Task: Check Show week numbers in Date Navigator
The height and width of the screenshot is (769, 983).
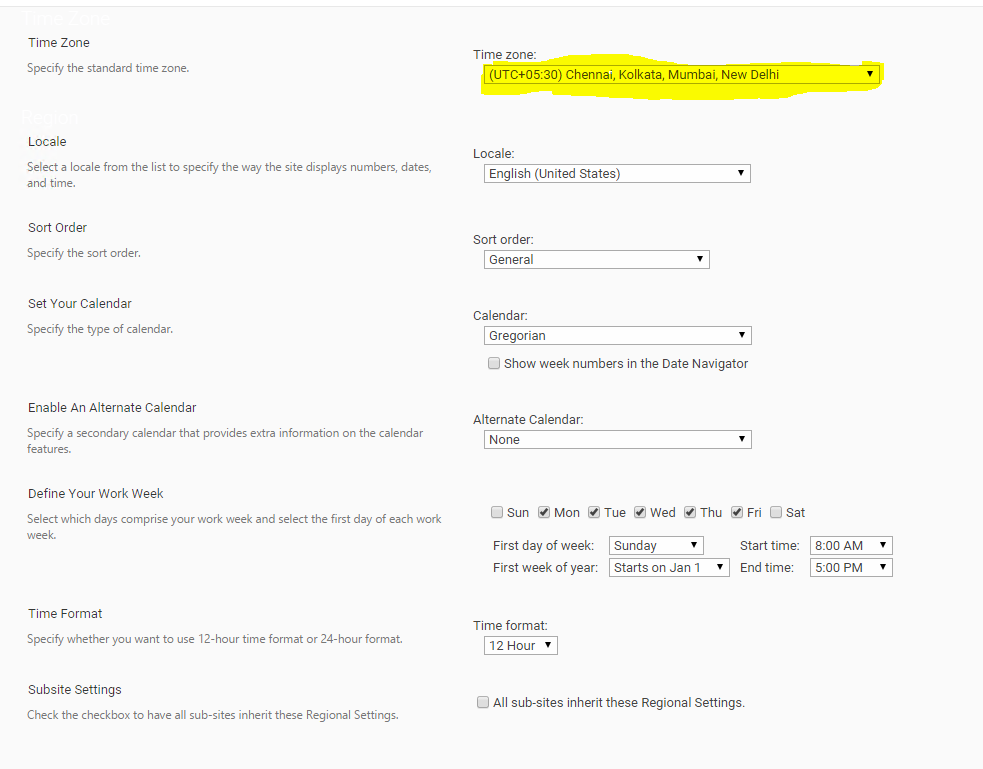Action: [x=494, y=363]
